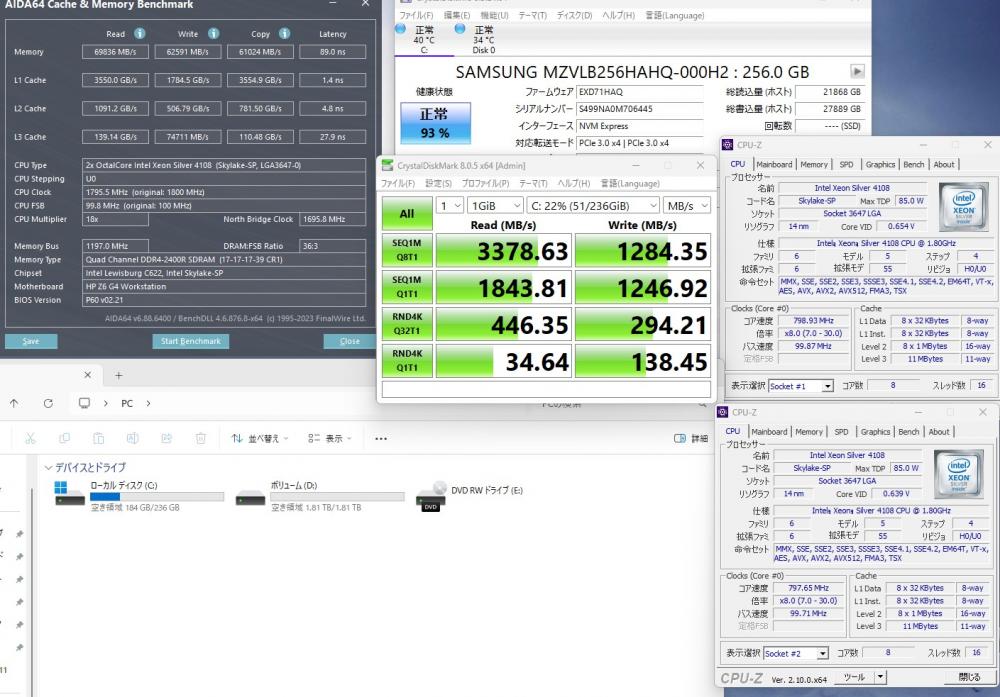
Task: Click the Local Disk (C:) drive icon
Action: pyautogui.click(x=70, y=494)
